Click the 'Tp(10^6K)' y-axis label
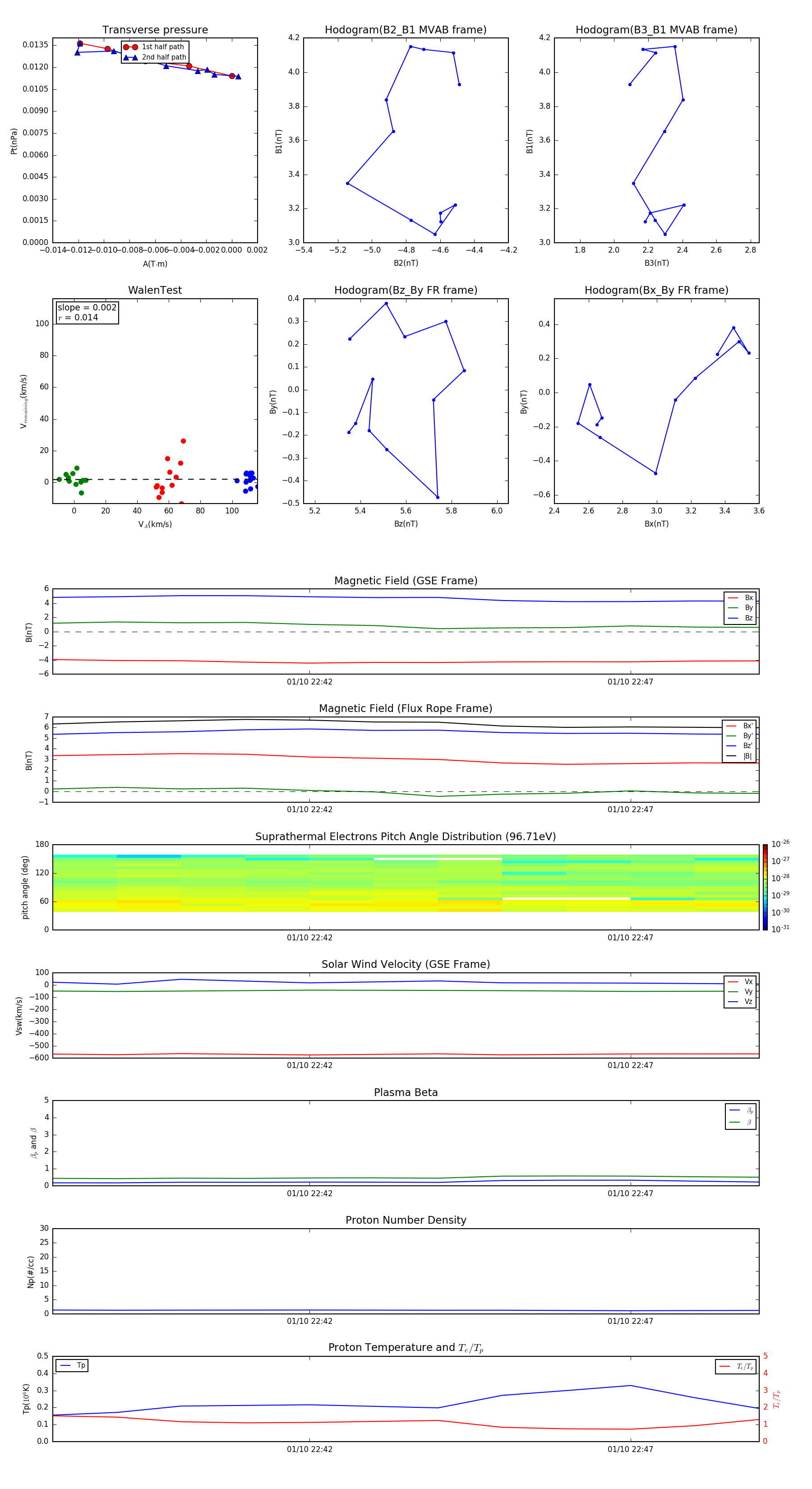Viewport: 812px width, 1489px height. click(26, 1399)
